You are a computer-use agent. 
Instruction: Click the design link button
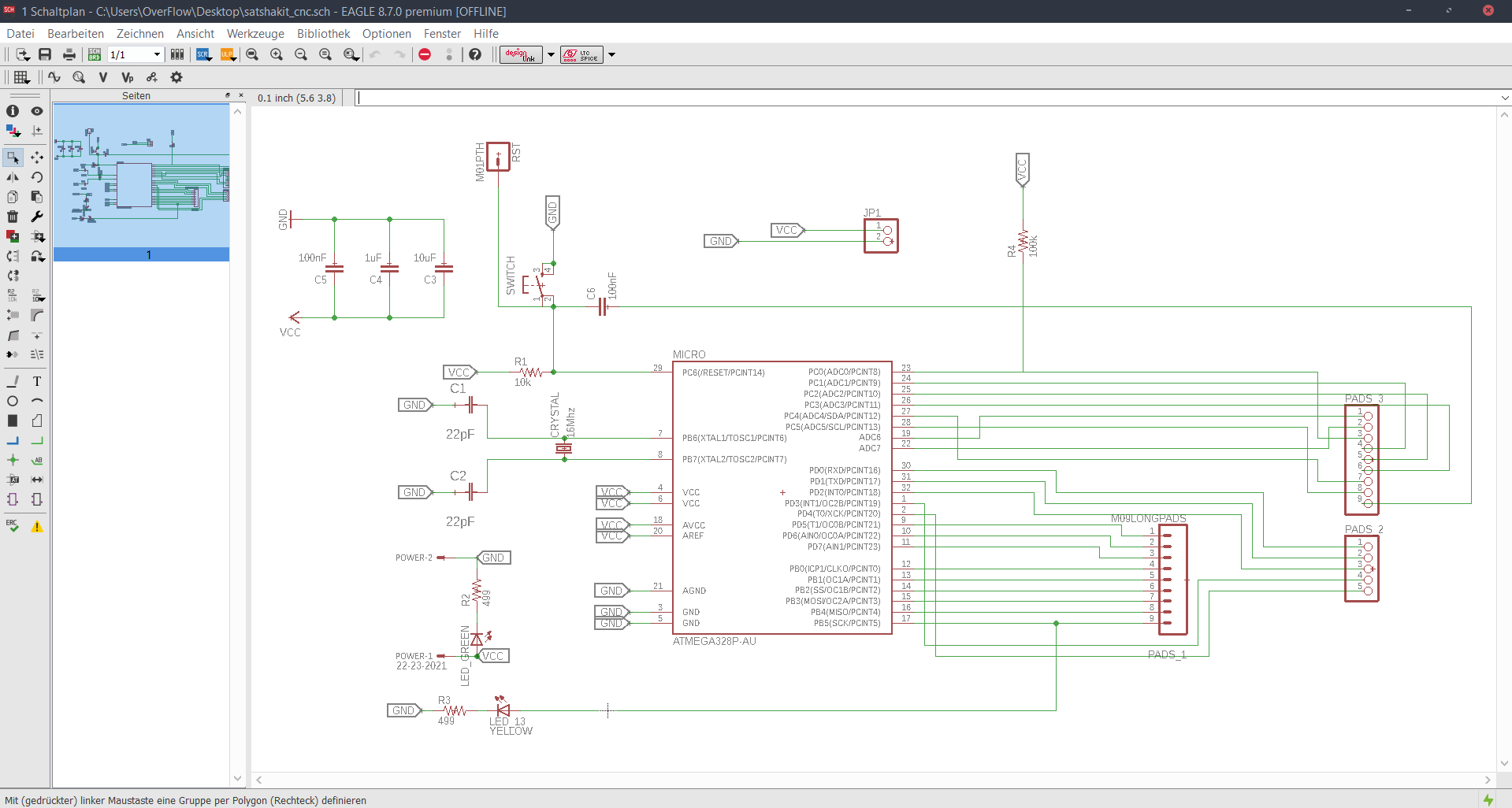pos(520,54)
